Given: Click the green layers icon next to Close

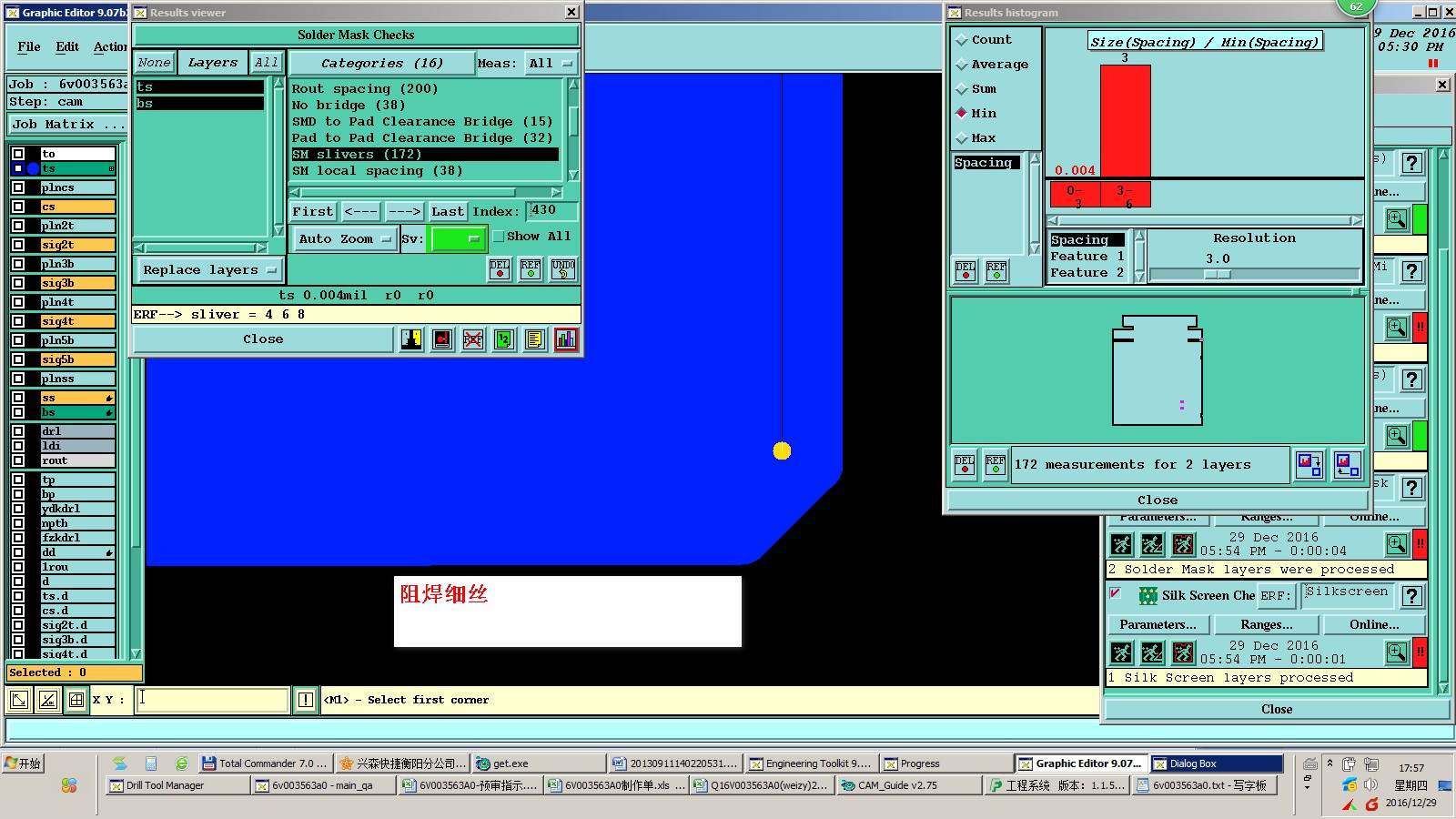Looking at the screenshot, I should (504, 339).
